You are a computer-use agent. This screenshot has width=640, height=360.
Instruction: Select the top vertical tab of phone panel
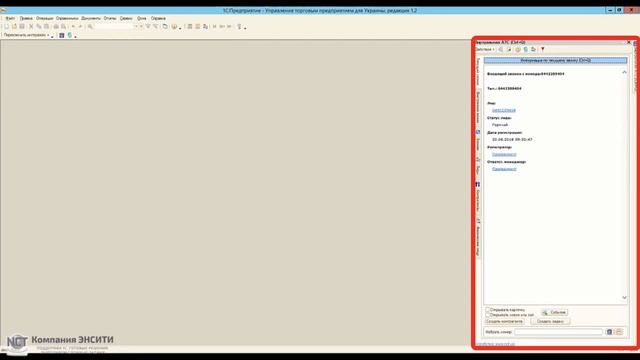pyautogui.click(x=478, y=71)
